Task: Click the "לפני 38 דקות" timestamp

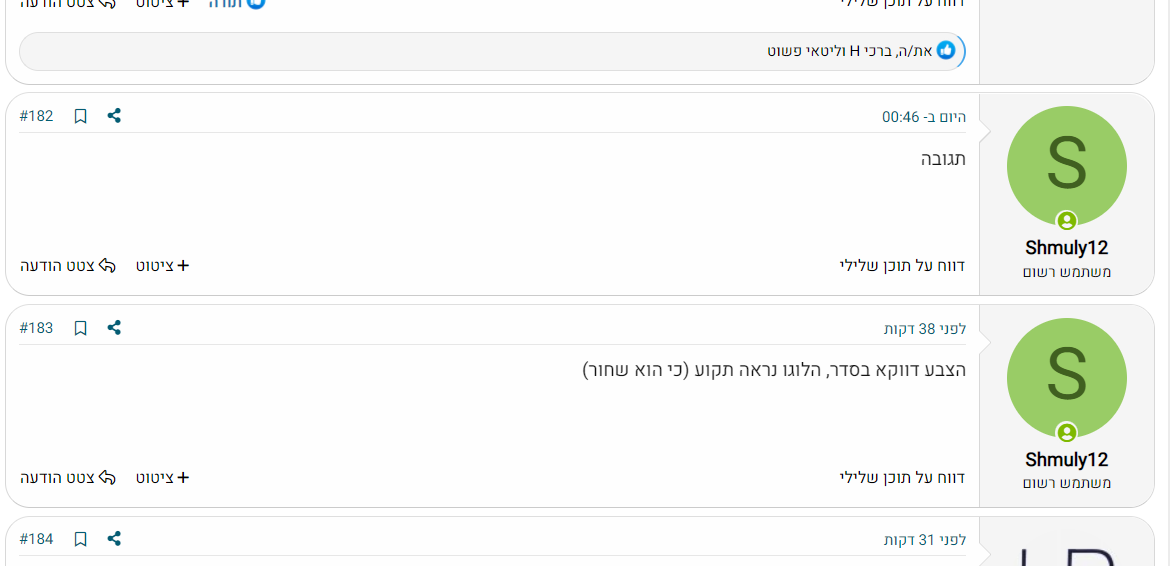Action: (925, 329)
